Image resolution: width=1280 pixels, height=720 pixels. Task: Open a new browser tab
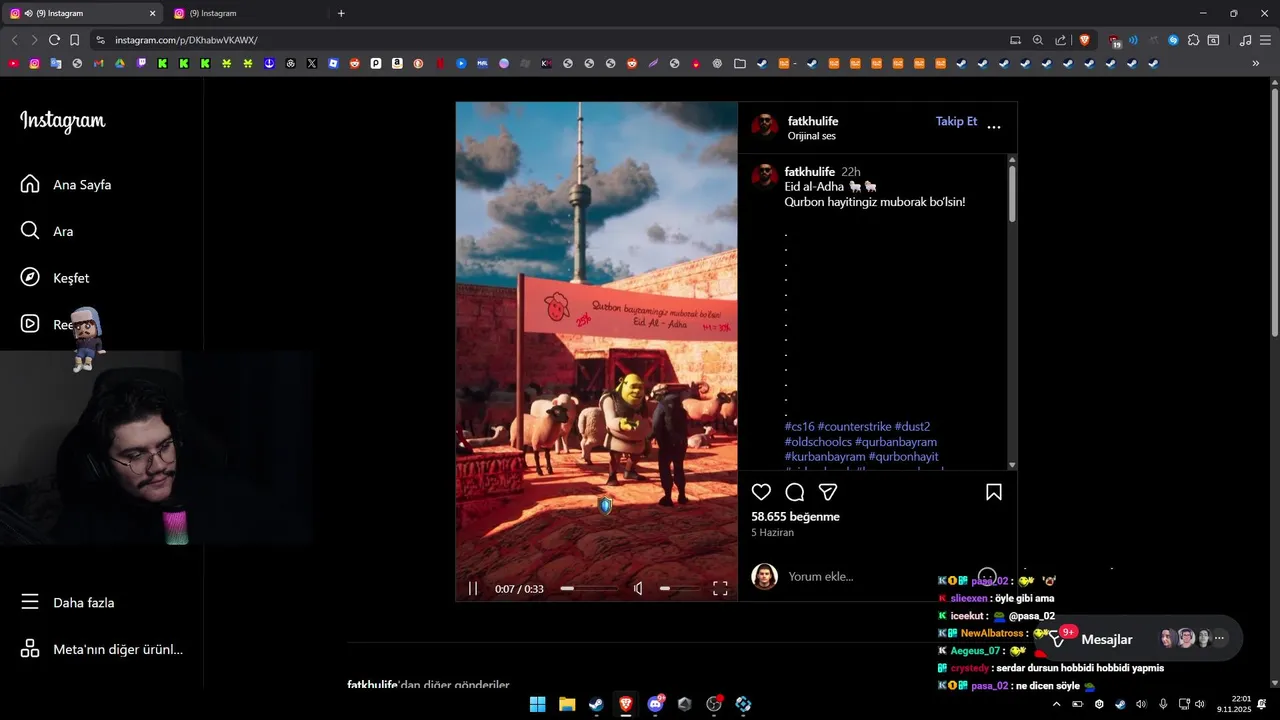[x=341, y=13]
